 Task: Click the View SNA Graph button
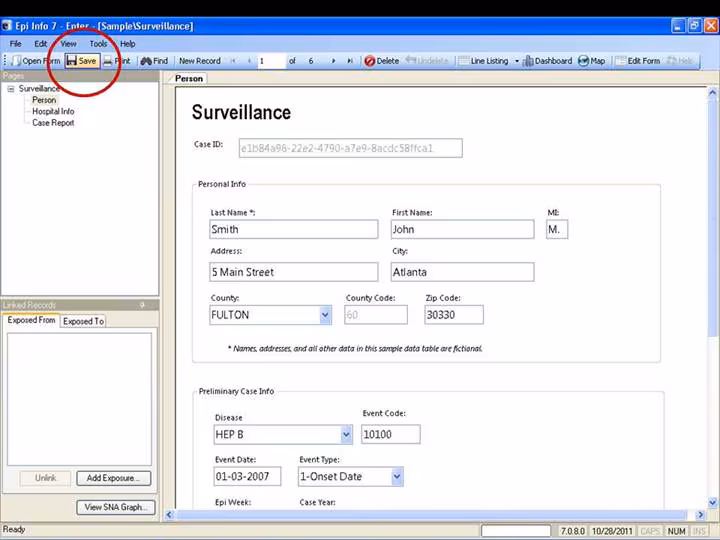(x=115, y=507)
